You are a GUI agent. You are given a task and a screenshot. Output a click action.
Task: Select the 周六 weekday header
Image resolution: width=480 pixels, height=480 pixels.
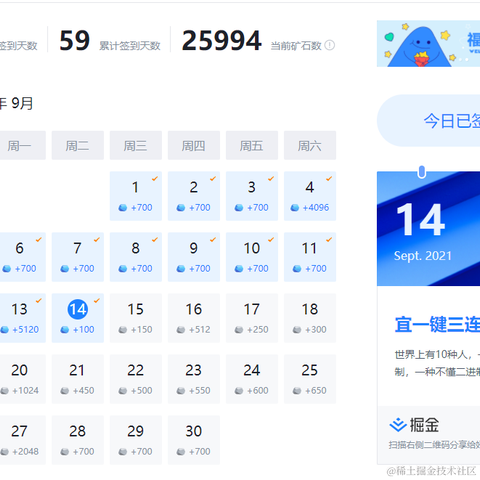pyautogui.click(x=310, y=145)
